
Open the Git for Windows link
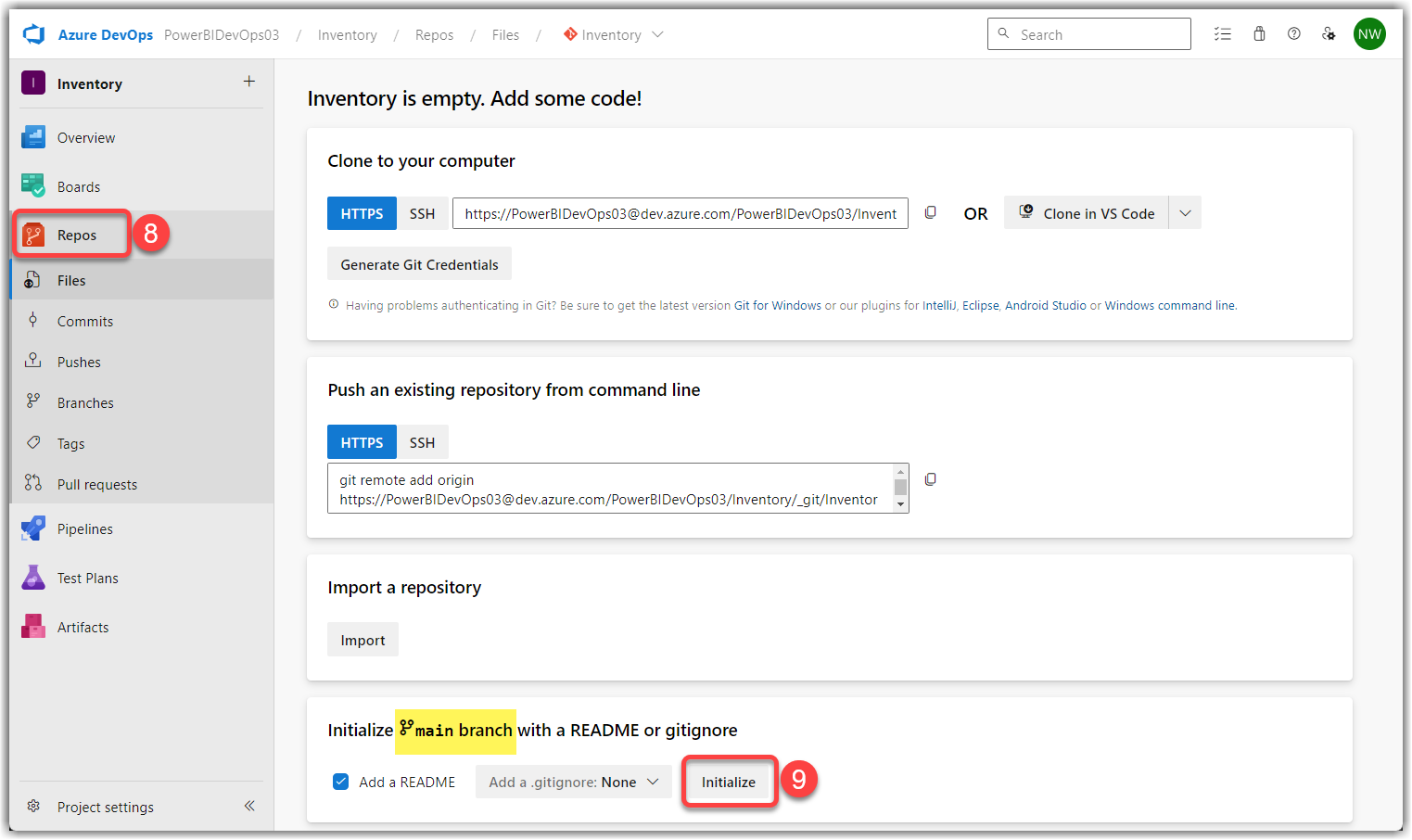click(778, 305)
